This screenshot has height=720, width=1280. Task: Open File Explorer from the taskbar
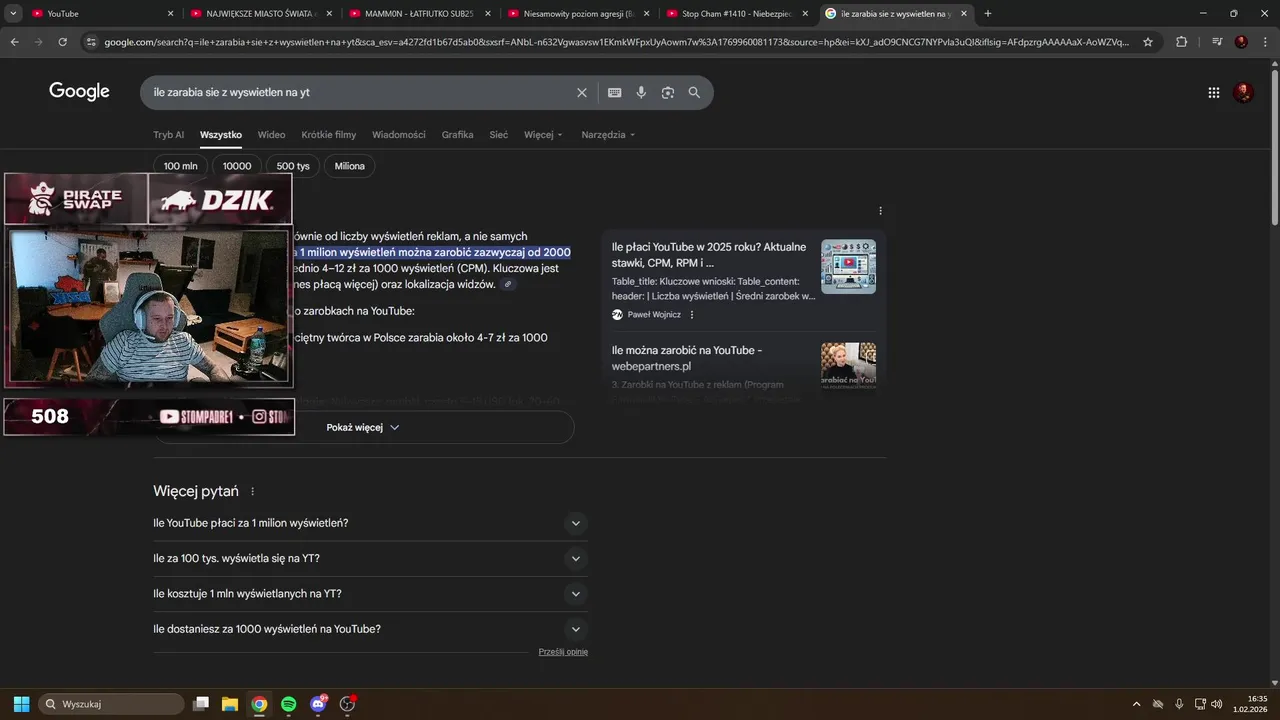(230, 704)
